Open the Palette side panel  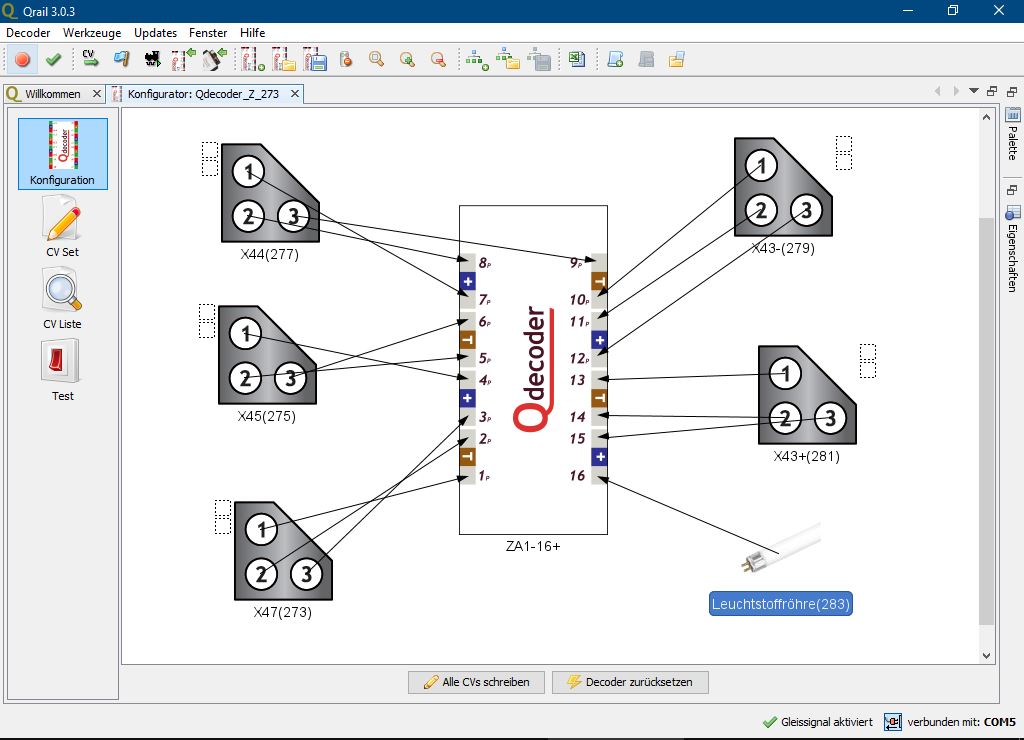tap(1012, 135)
